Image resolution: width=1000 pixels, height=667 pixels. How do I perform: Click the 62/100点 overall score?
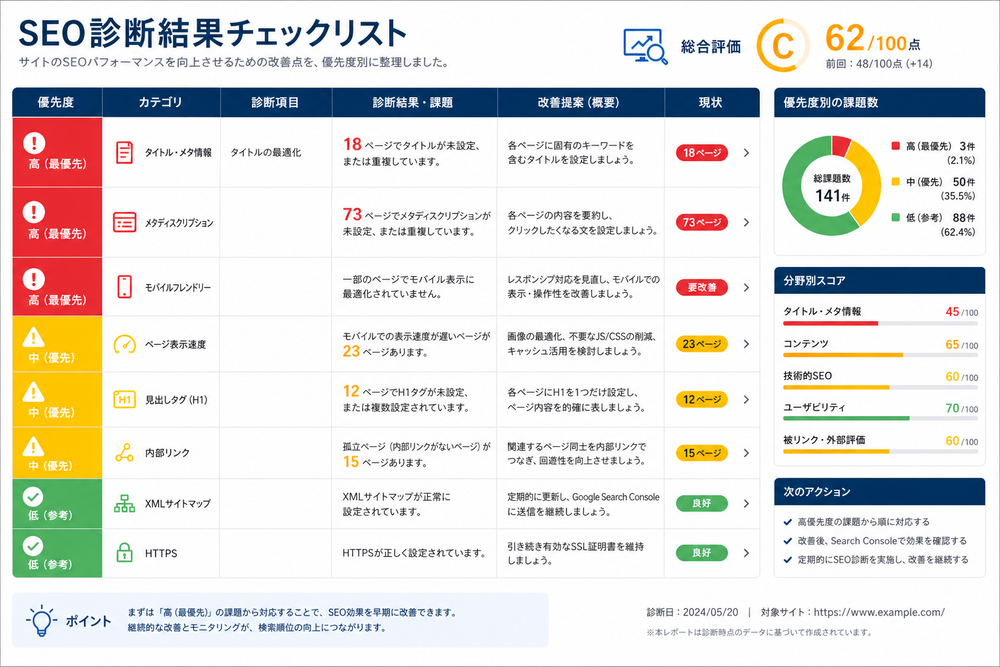tap(872, 40)
